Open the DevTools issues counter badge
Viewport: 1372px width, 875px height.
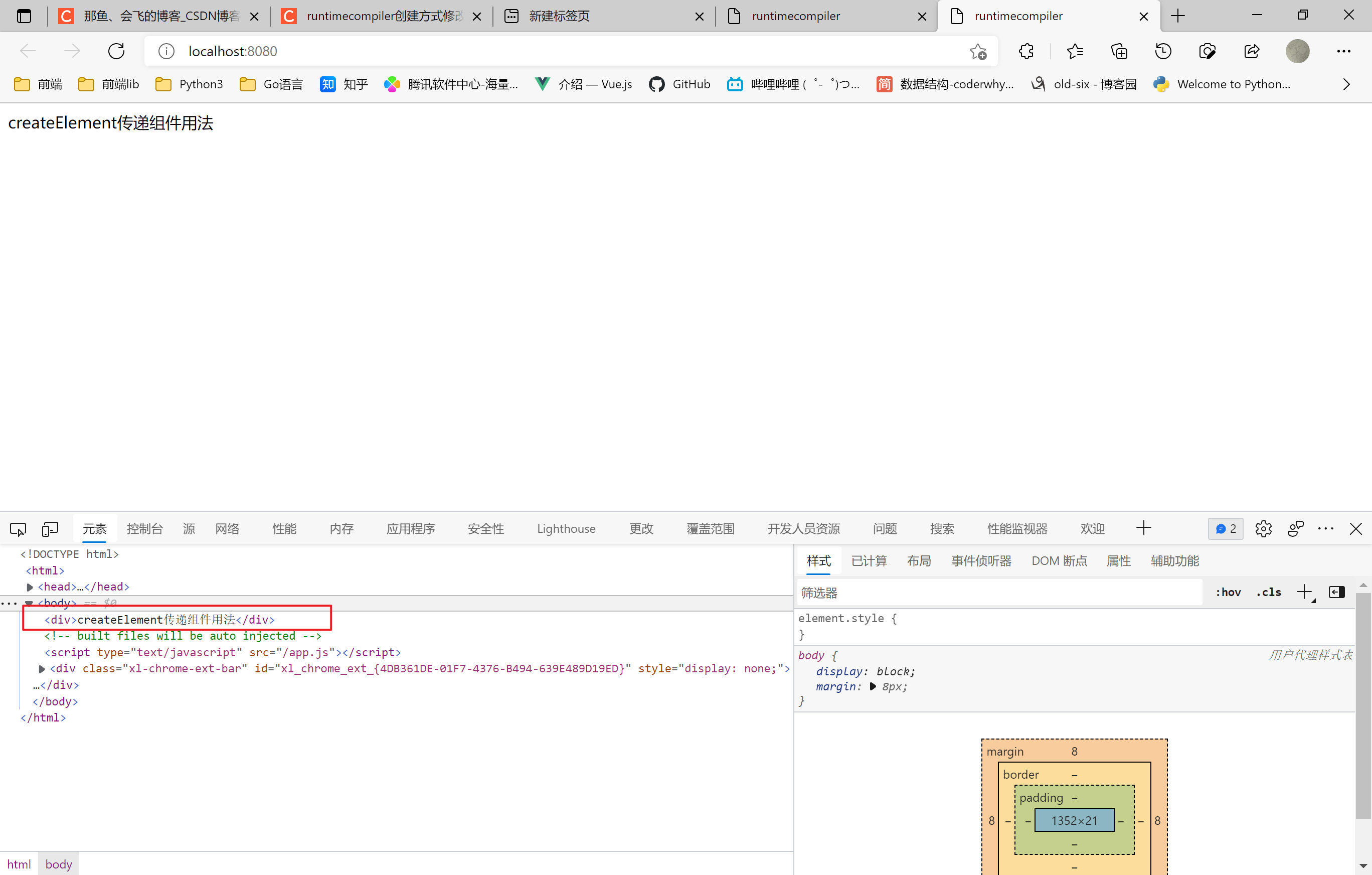(1226, 529)
